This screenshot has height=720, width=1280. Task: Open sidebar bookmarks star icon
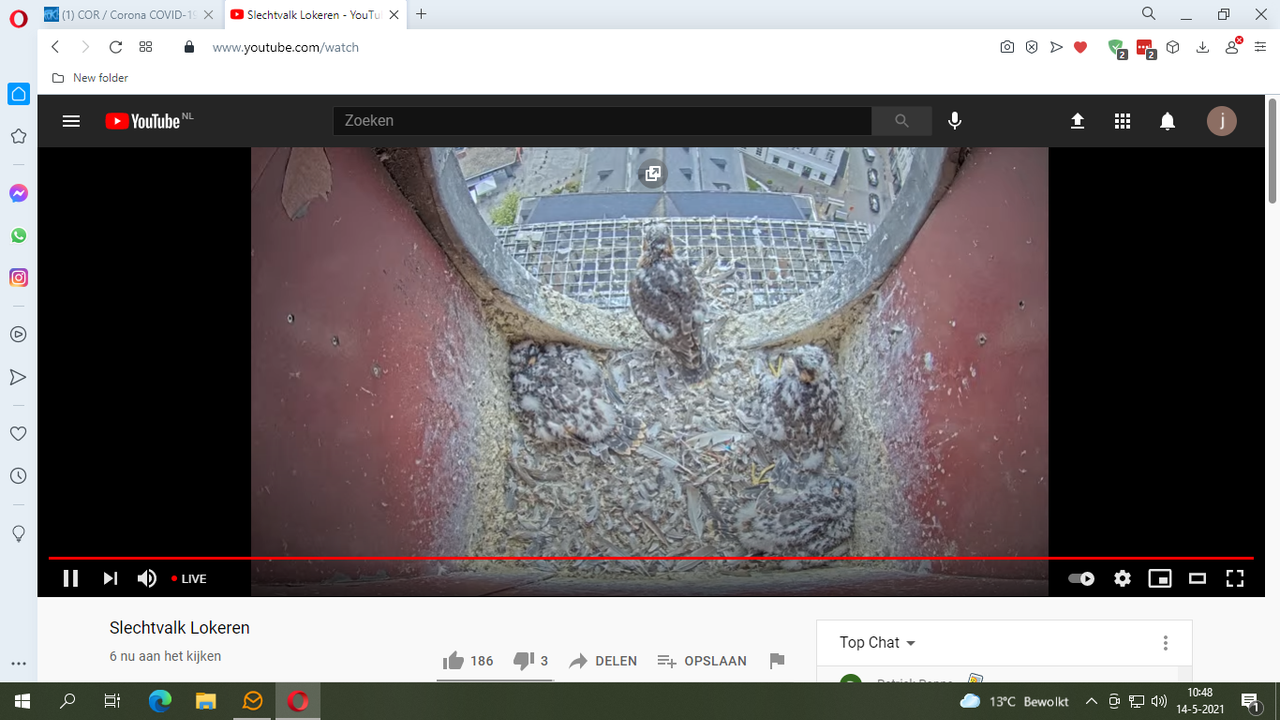click(x=18, y=136)
